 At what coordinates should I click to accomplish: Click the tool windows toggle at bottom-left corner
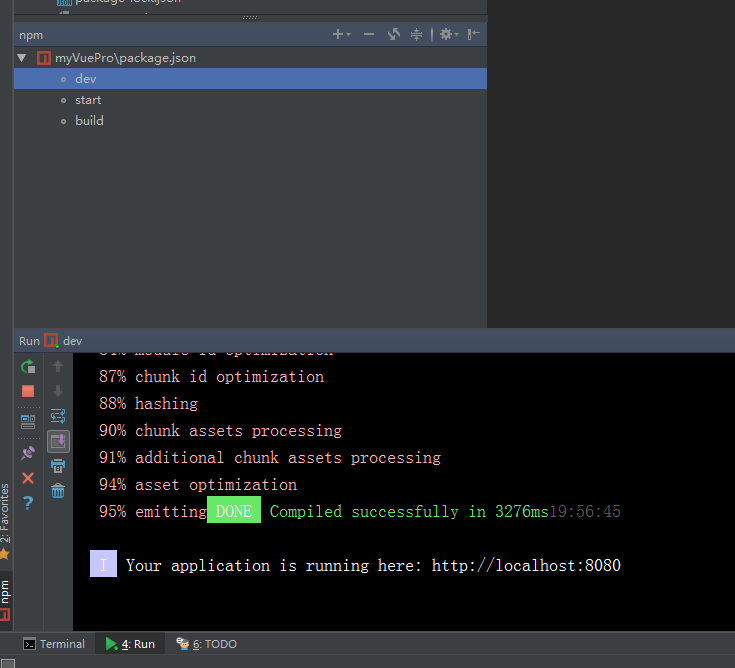point(8,663)
